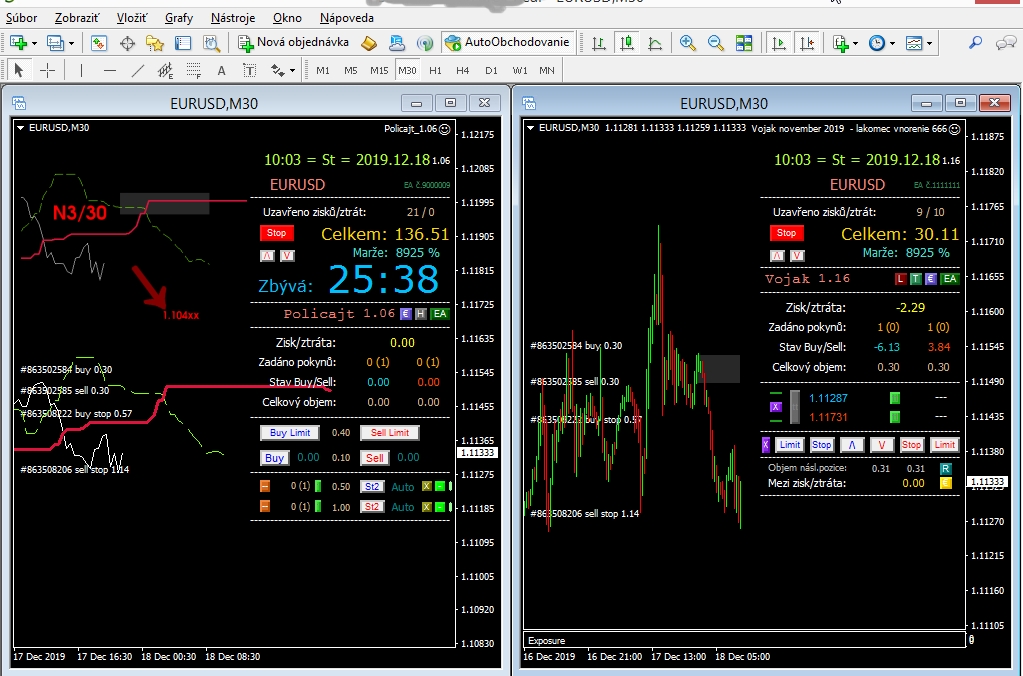The width and height of the screenshot is (1023, 676).
Task: Open the Súbor menu
Action: coord(22,18)
